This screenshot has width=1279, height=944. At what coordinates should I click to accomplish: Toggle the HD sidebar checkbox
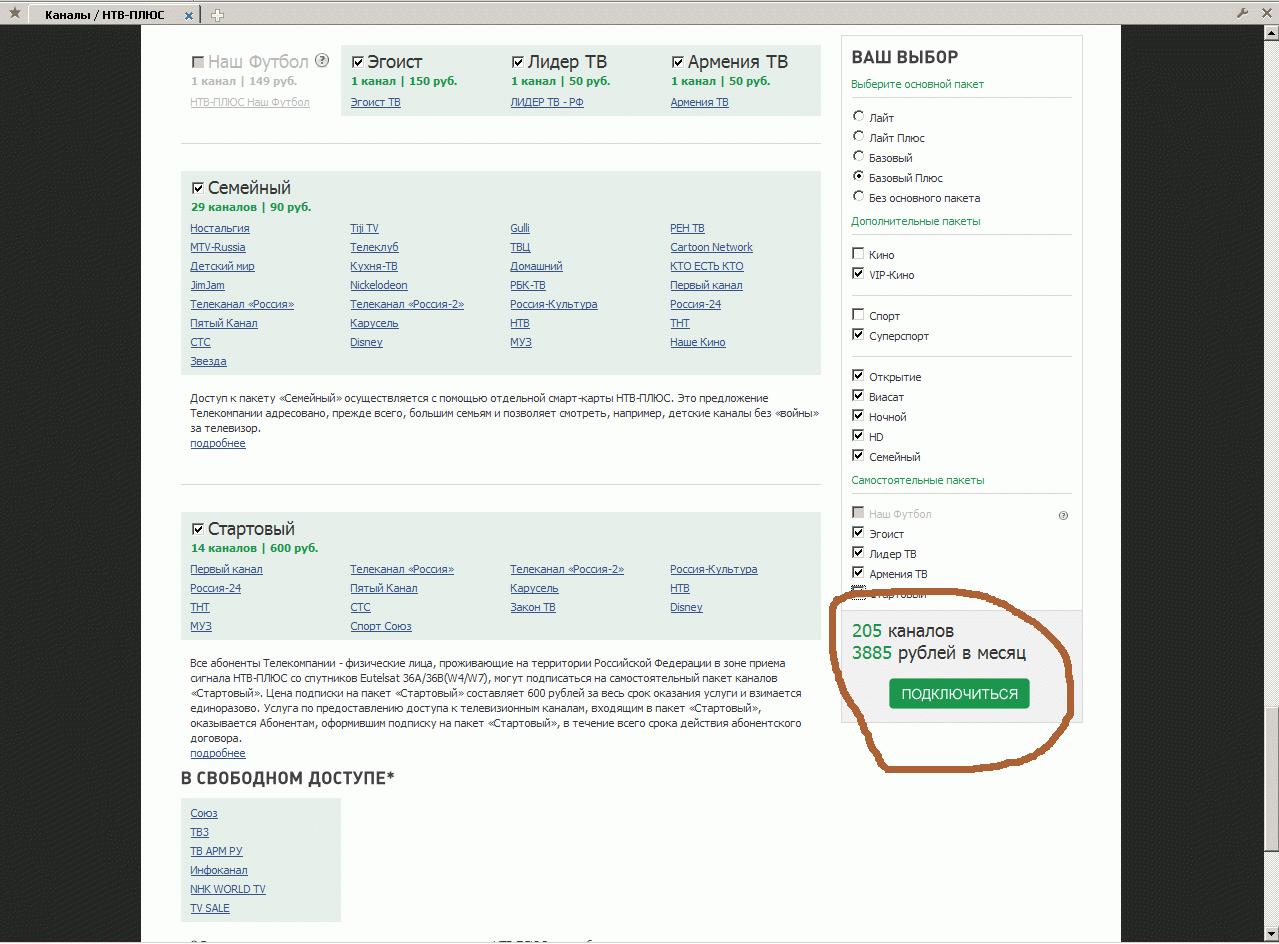pyautogui.click(x=858, y=435)
